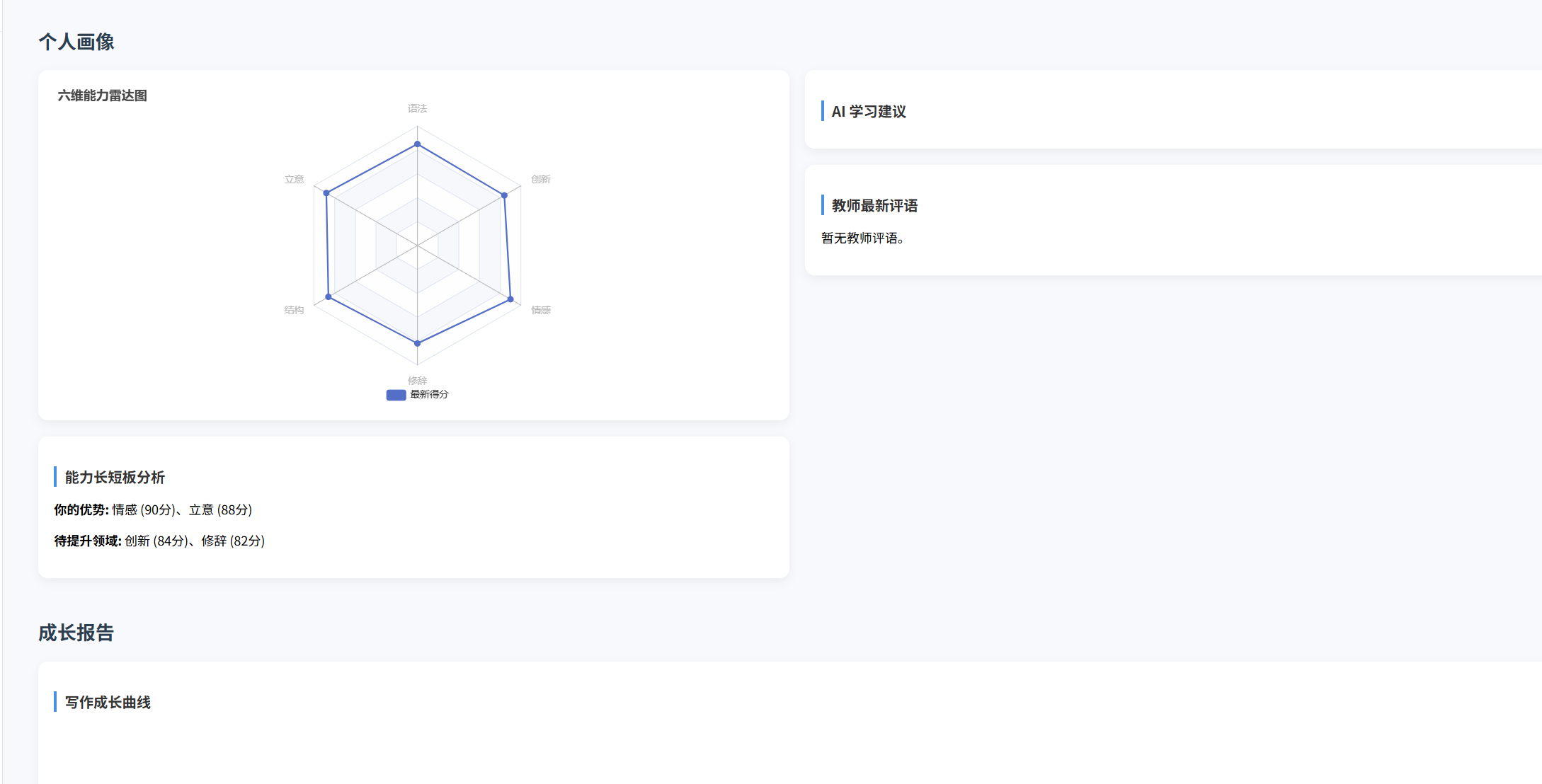The image size is (1542, 784).
Task: Click the 语法 data point on radar
Action: tap(418, 144)
